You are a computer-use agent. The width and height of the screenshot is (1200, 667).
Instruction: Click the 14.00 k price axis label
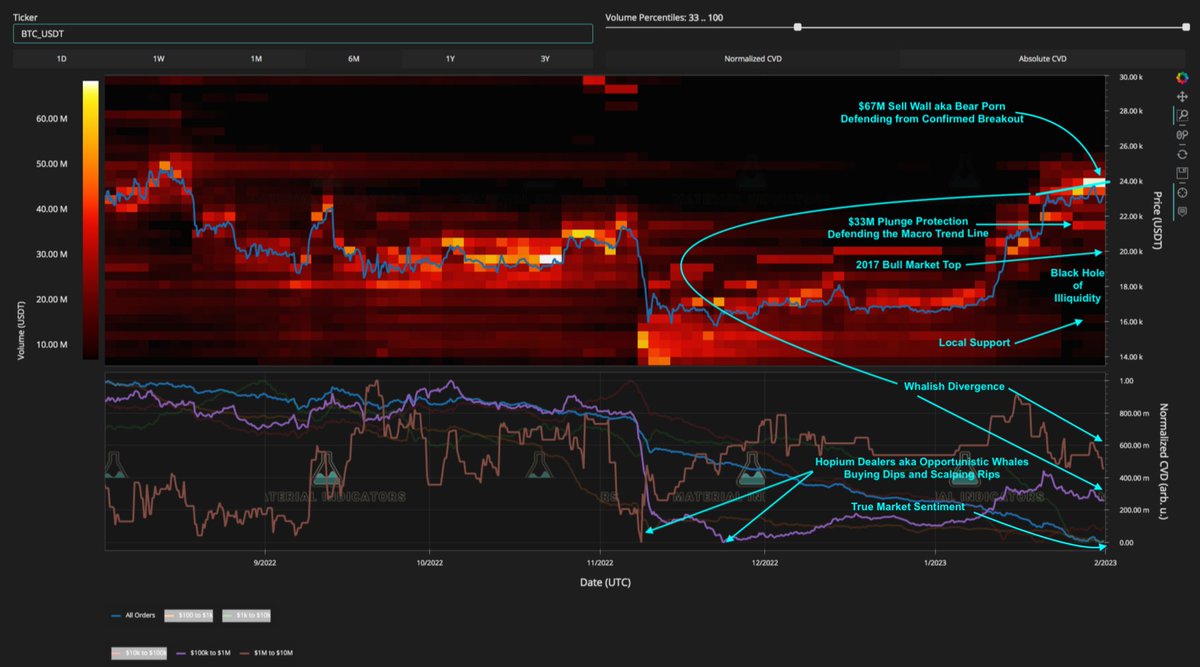(x=1130, y=357)
